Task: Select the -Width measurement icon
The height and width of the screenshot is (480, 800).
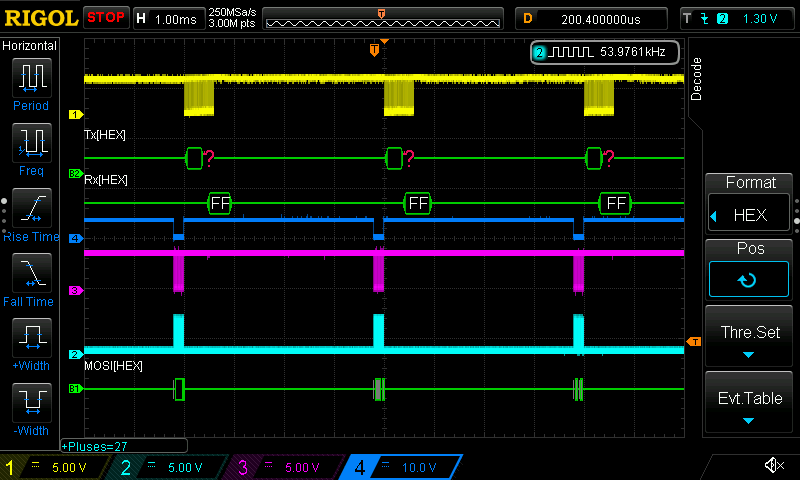Action: coord(30,402)
